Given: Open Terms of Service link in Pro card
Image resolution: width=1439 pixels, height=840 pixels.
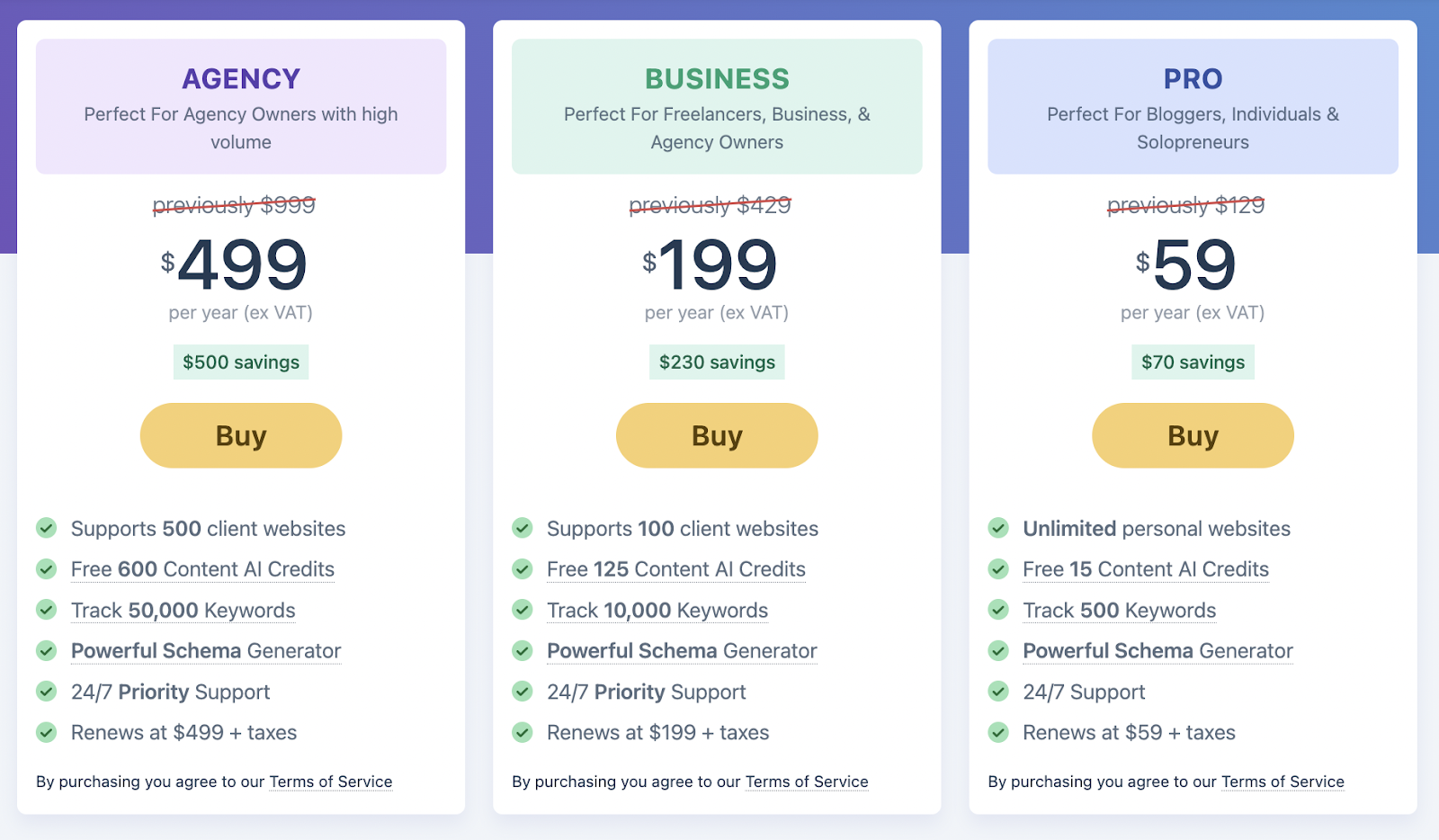Looking at the screenshot, I should click(1283, 782).
